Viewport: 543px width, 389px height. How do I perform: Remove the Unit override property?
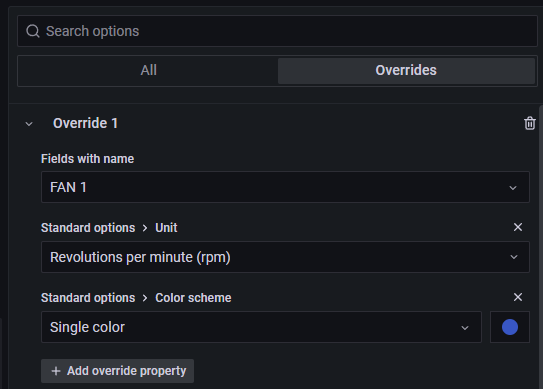[518, 227]
